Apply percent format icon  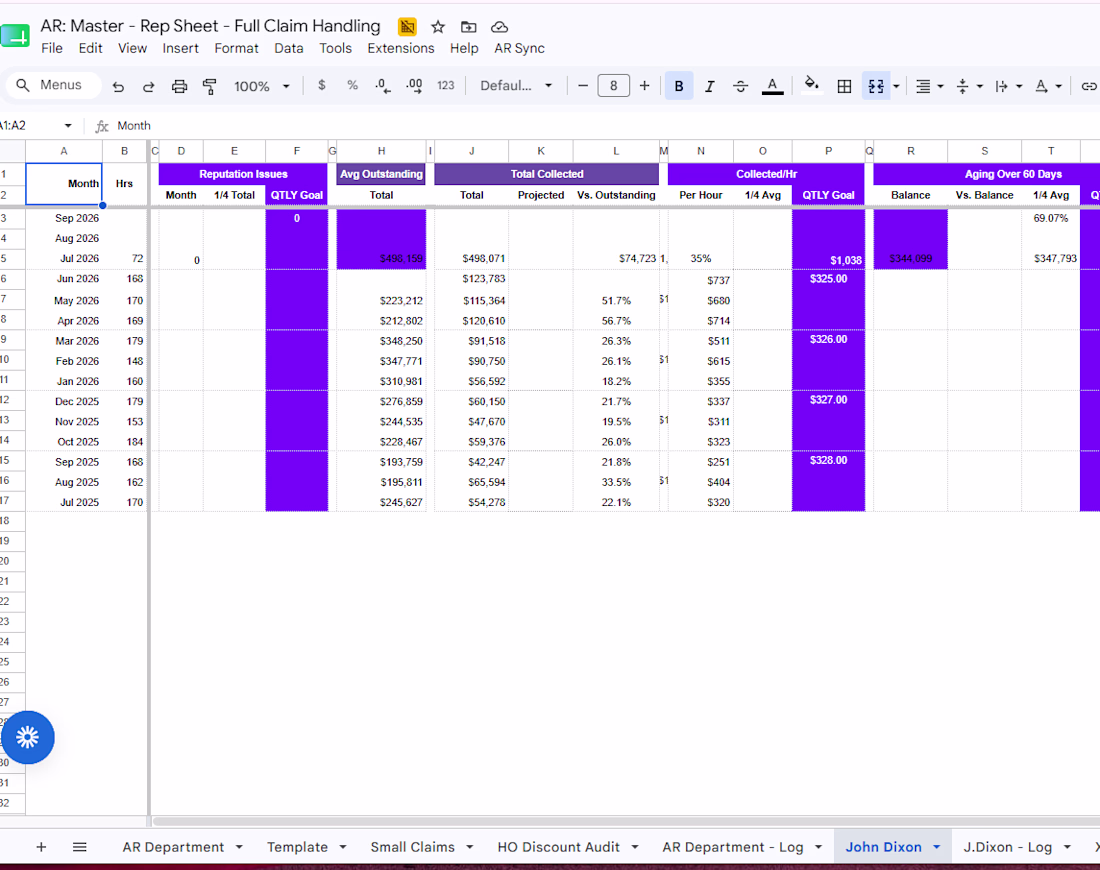[352, 86]
